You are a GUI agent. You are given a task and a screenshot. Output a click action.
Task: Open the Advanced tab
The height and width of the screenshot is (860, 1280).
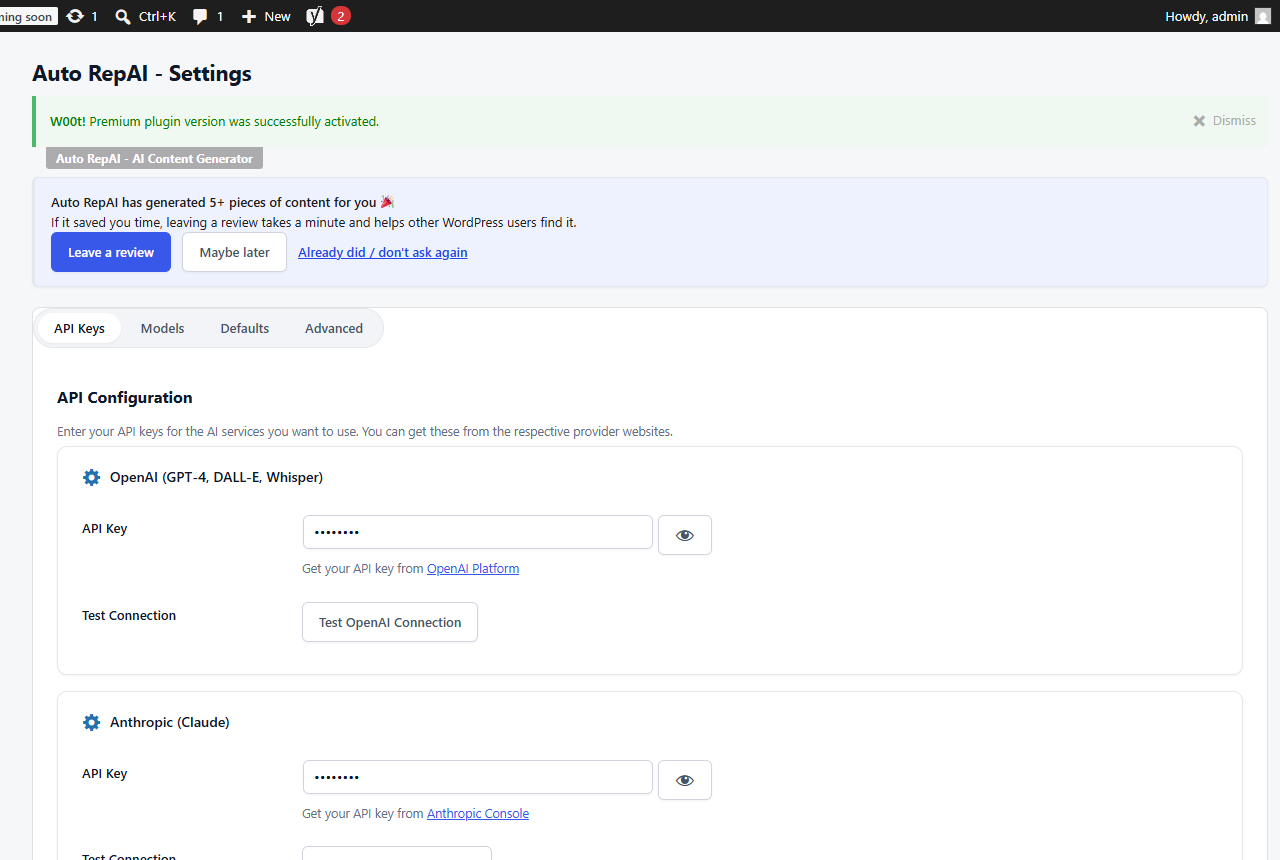[x=334, y=328]
